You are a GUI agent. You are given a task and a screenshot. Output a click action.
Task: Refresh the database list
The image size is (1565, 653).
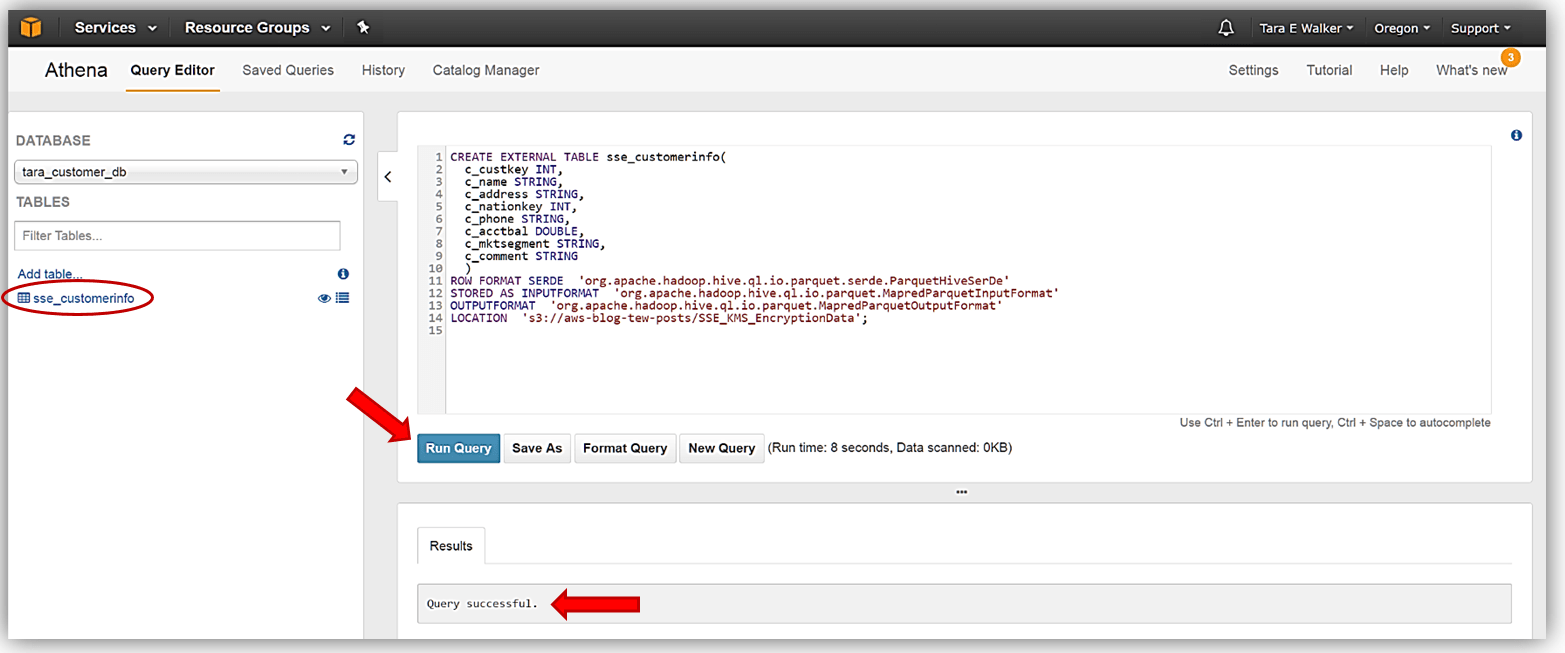click(349, 140)
